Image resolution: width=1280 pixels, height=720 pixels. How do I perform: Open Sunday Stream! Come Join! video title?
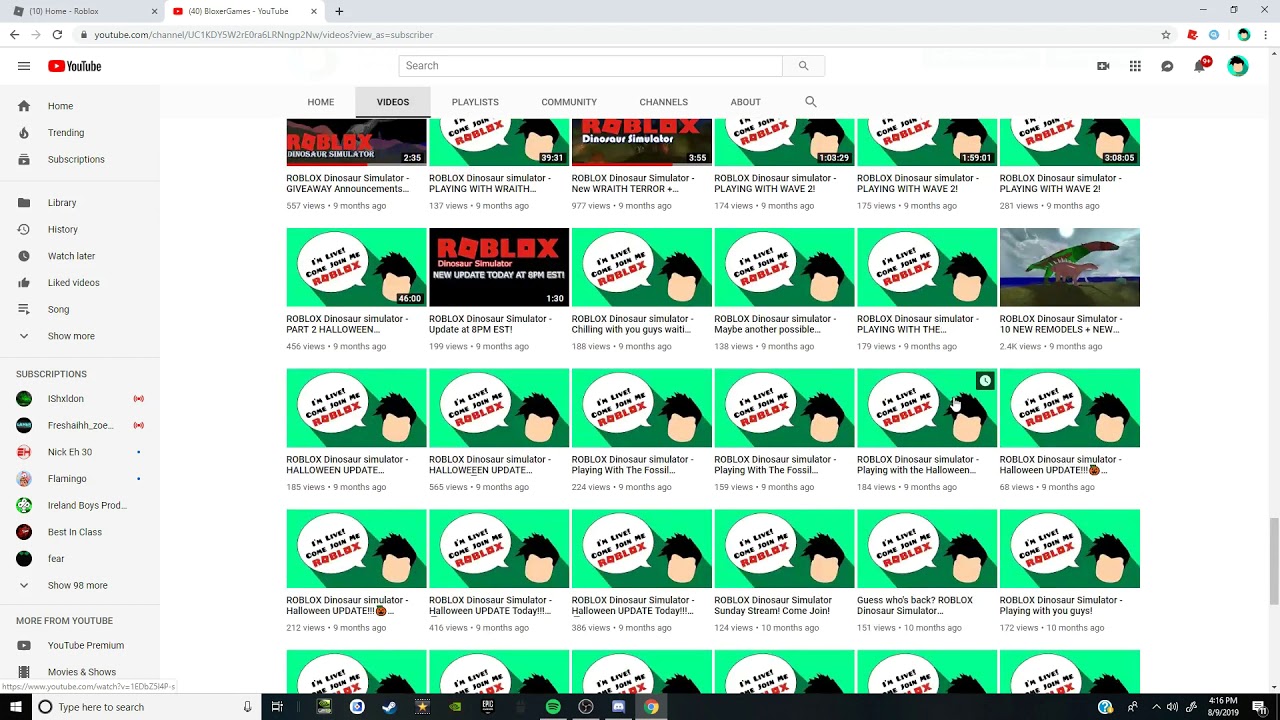click(773, 606)
